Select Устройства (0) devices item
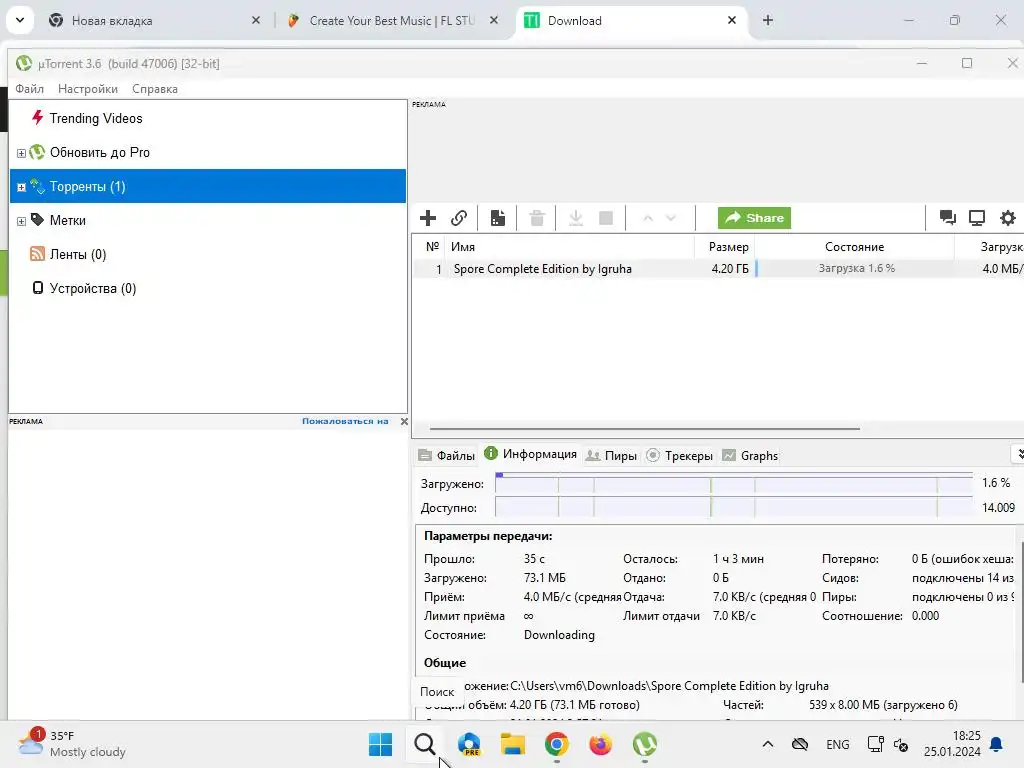The image size is (1024, 768). [93, 288]
